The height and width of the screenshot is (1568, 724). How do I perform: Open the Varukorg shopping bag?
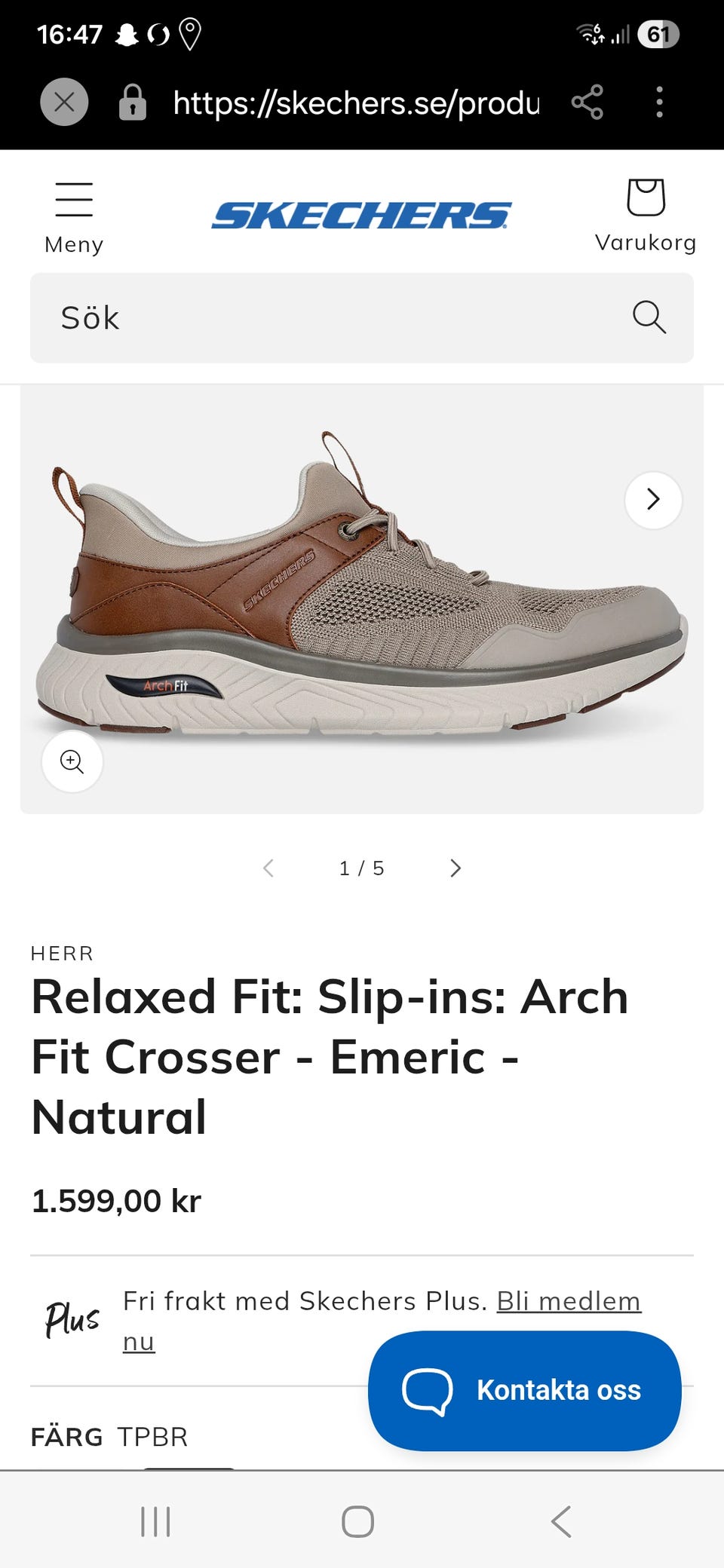tap(646, 198)
